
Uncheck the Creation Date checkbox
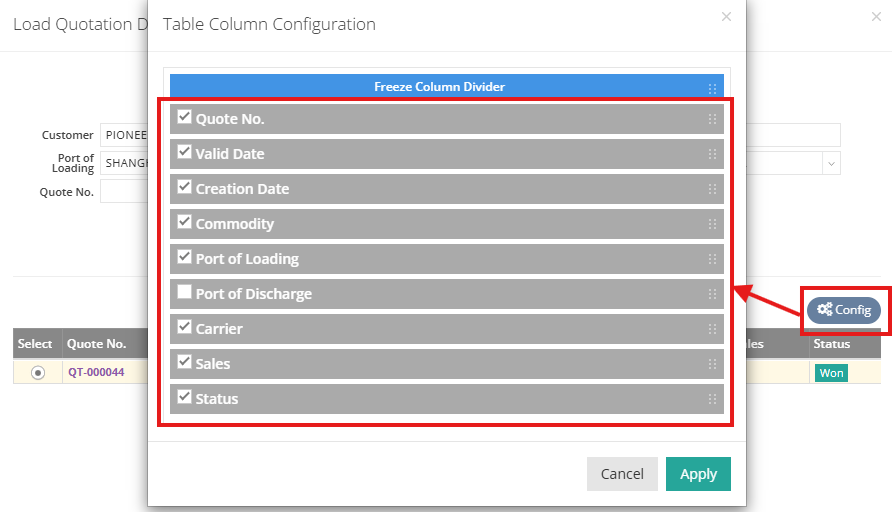(184, 187)
